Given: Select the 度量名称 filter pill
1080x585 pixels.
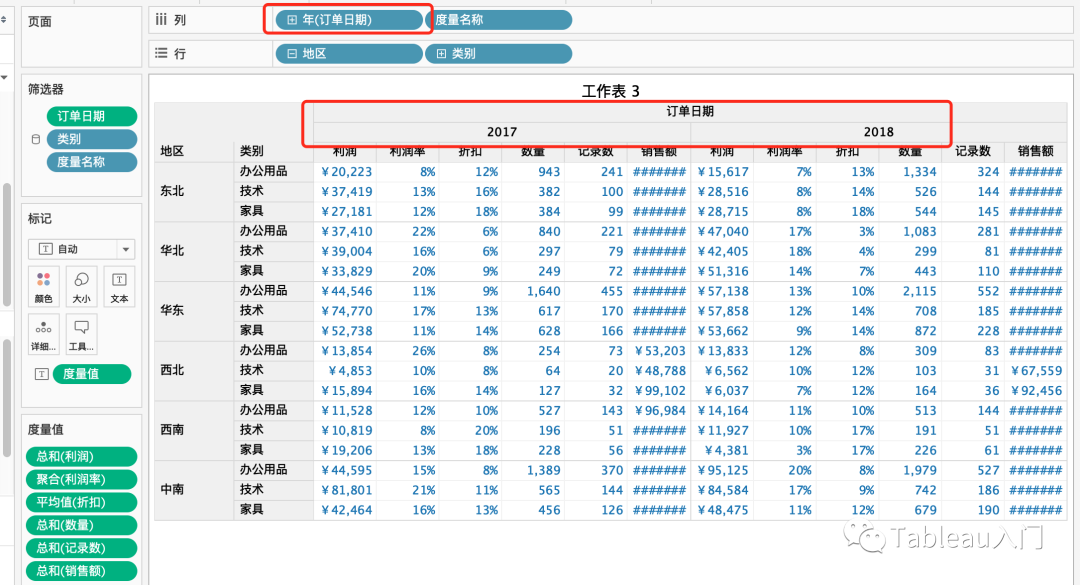Looking at the screenshot, I should click(92, 162).
